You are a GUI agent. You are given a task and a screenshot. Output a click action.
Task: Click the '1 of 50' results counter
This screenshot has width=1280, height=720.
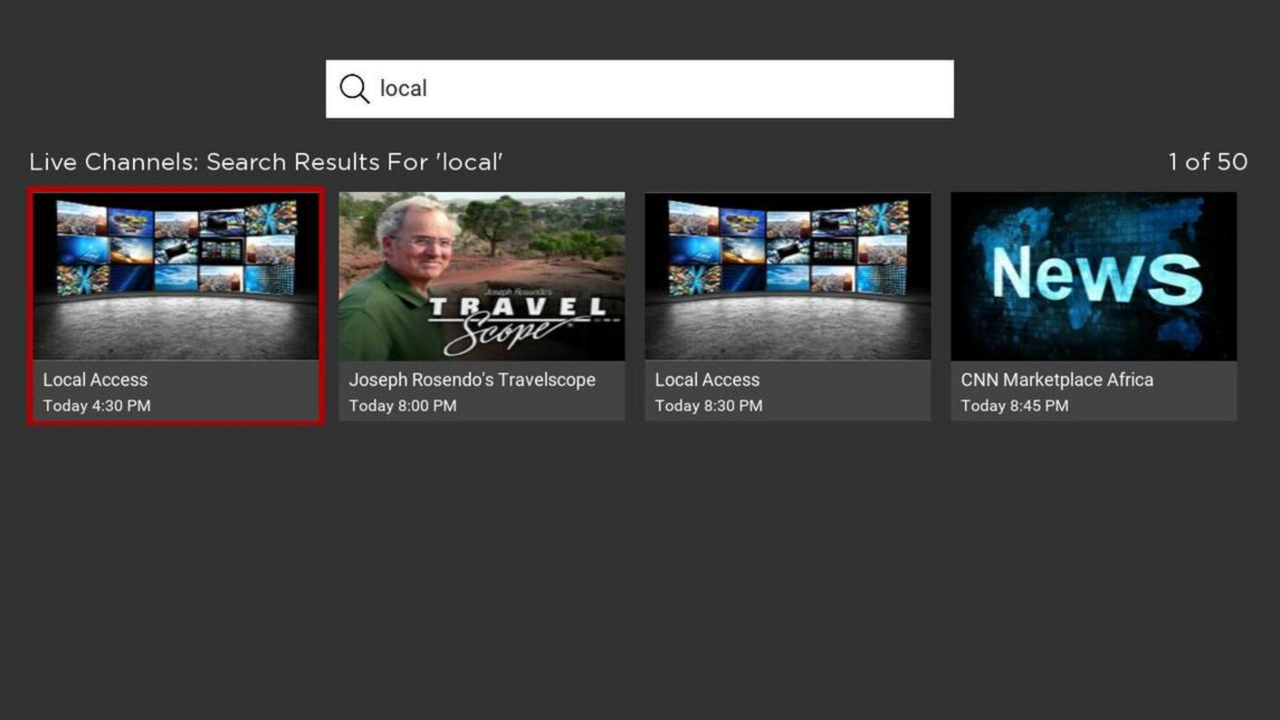pos(1207,162)
